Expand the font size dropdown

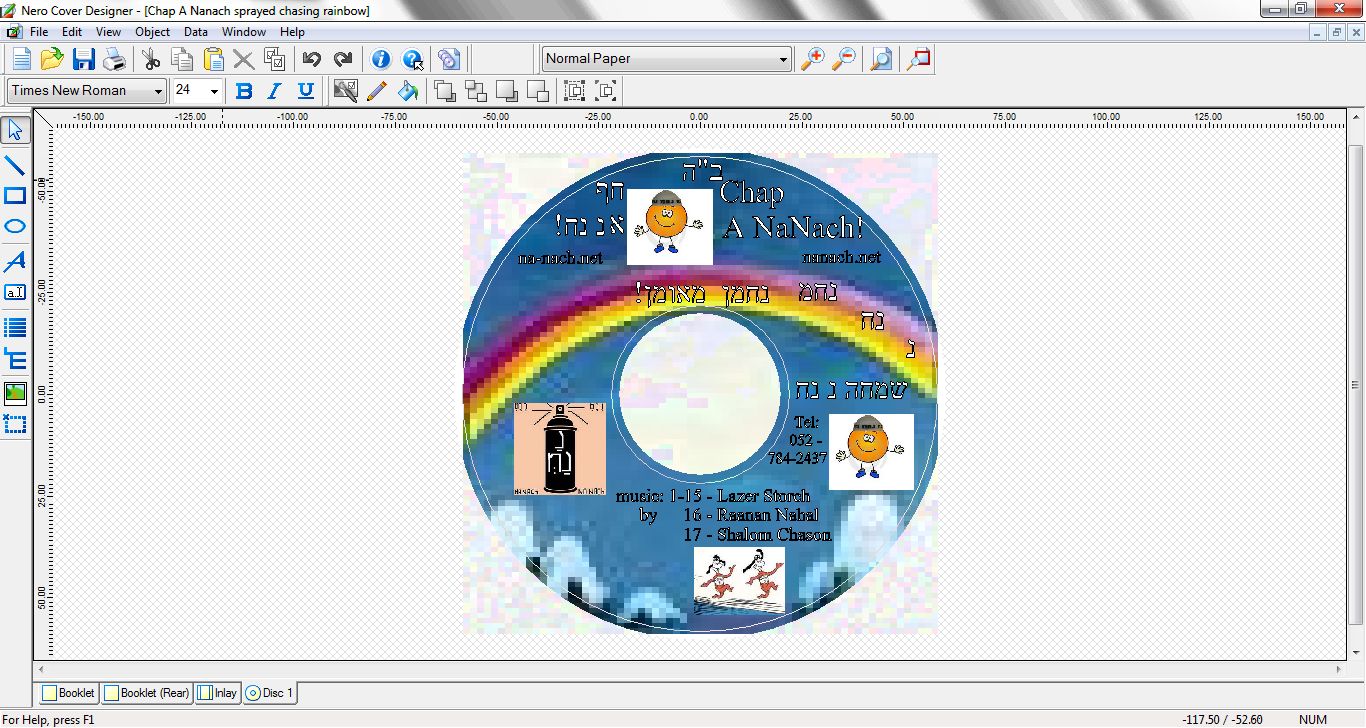tap(212, 90)
